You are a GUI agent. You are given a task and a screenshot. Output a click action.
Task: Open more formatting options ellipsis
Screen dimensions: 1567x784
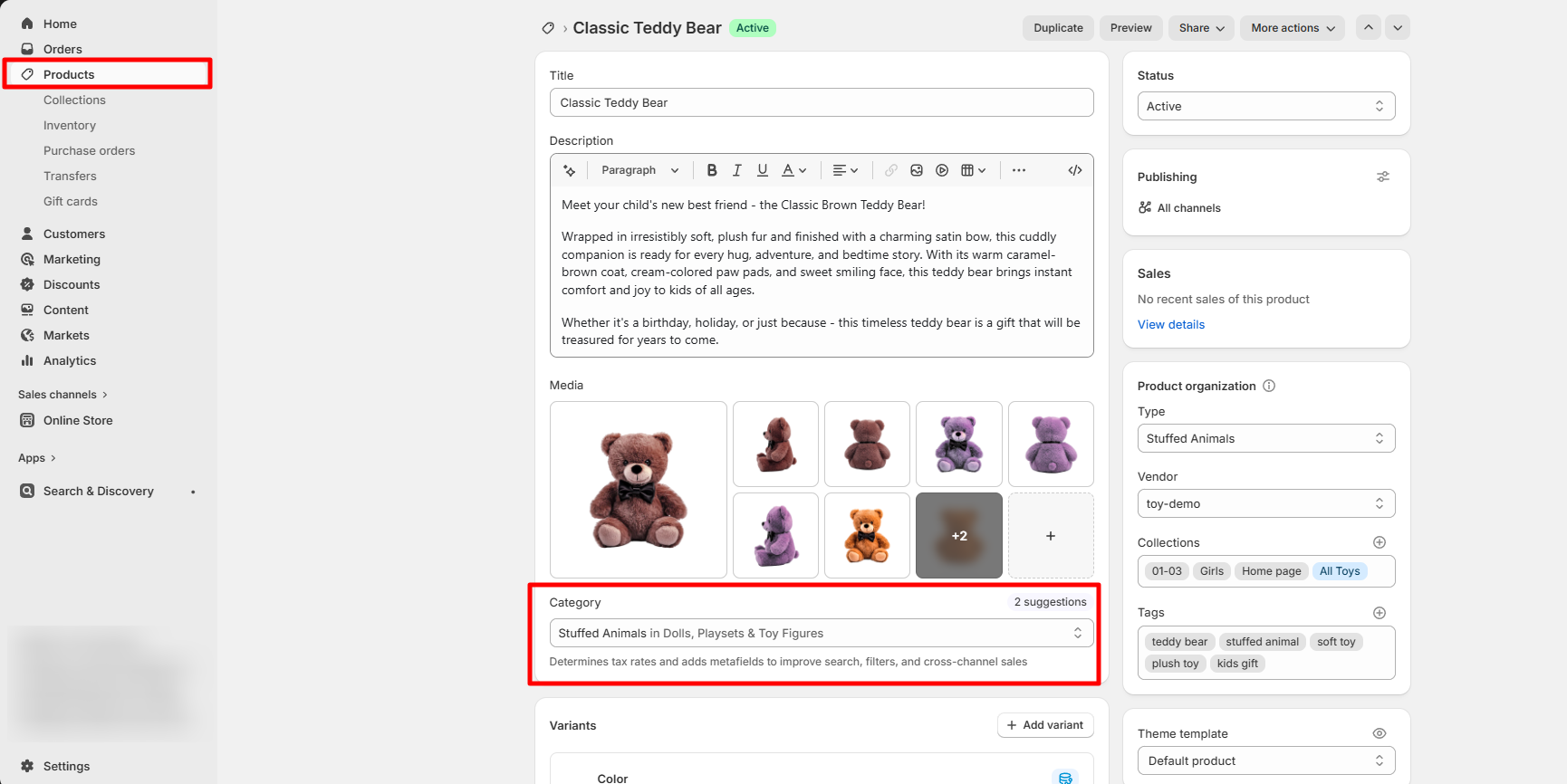click(1019, 170)
